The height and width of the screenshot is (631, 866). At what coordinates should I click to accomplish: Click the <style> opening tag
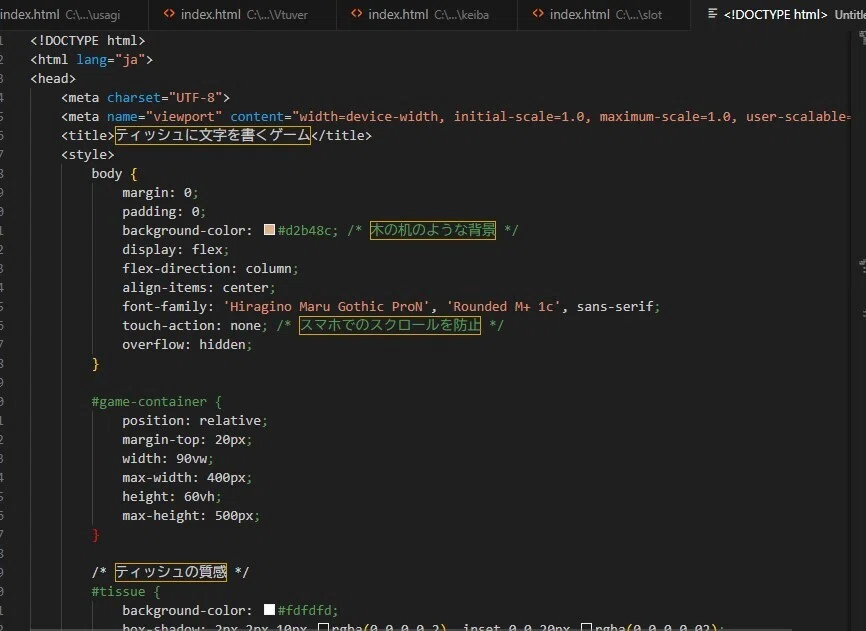pyautogui.click(x=88, y=155)
